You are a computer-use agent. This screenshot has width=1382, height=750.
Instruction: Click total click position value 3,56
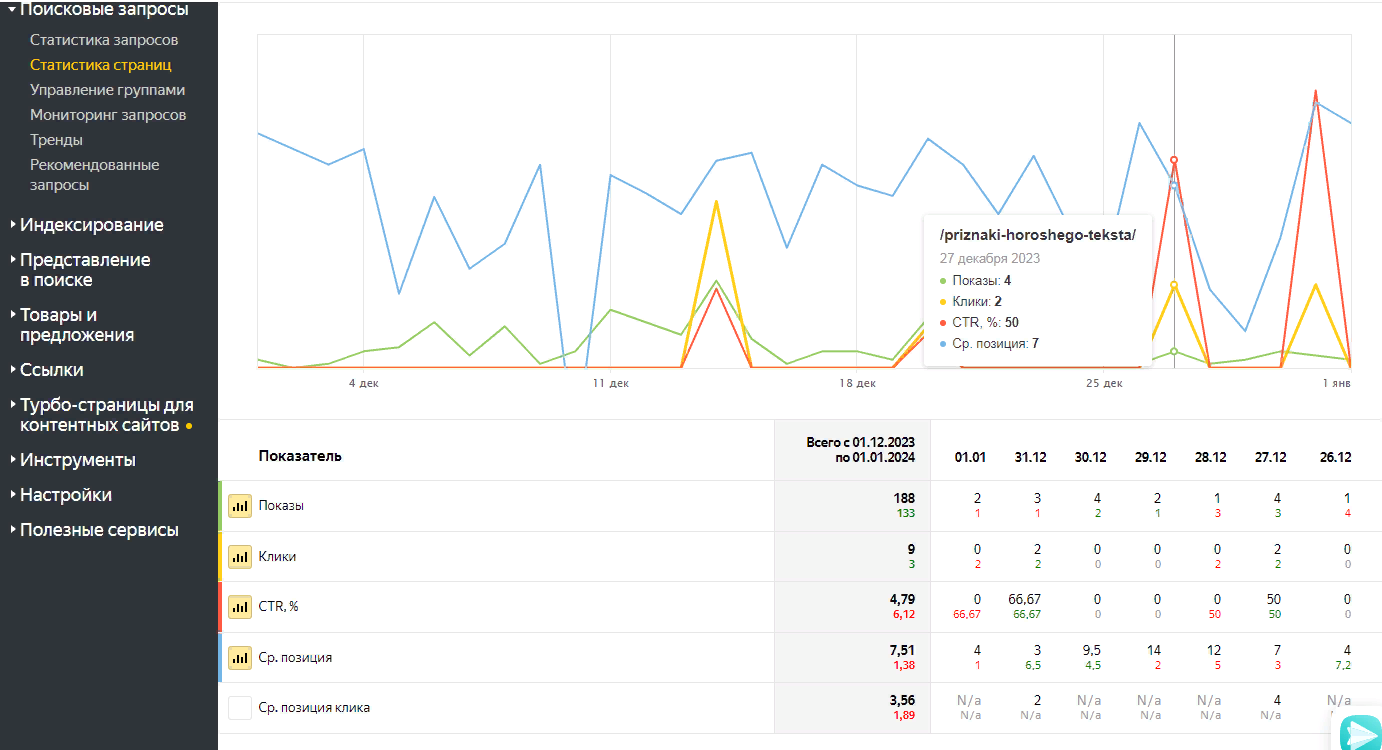pyautogui.click(x=902, y=700)
